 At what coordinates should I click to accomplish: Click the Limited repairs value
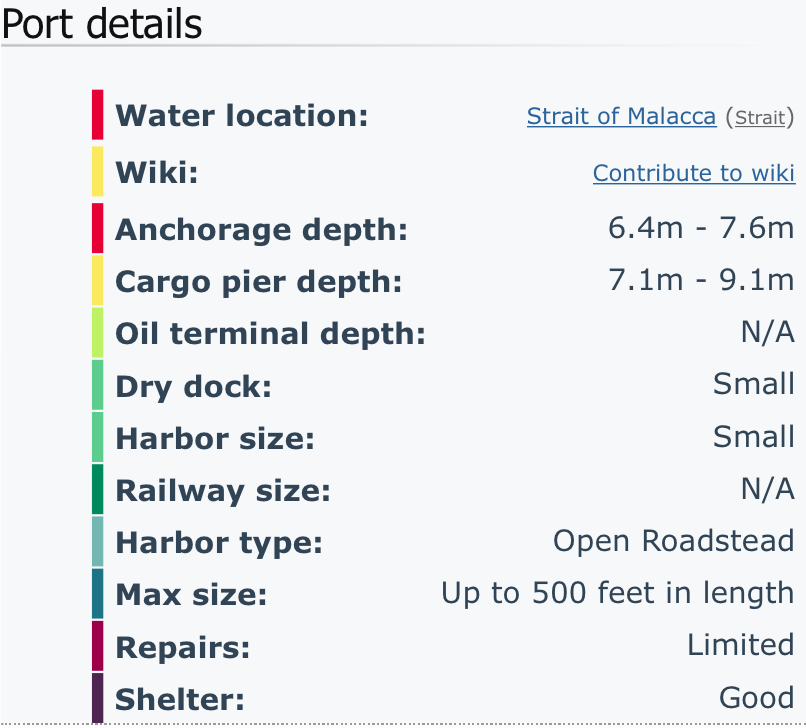741,645
